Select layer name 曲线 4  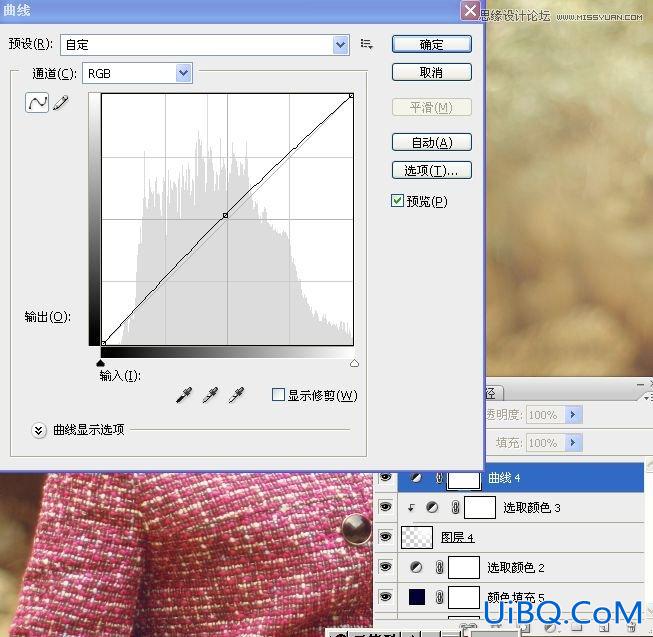[x=504, y=478]
